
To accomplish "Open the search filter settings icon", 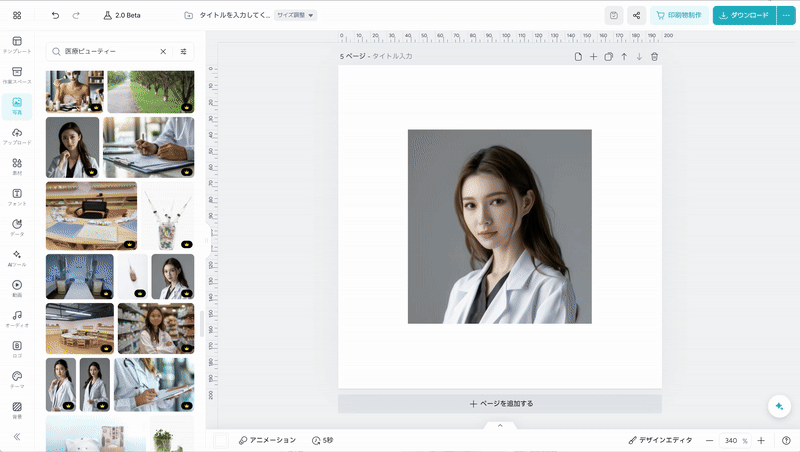I will (x=184, y=51).
